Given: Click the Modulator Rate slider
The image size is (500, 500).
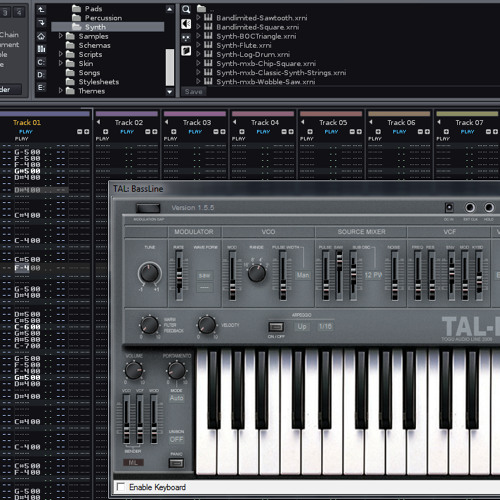Looking at the screenshot, I should point(179,276).
